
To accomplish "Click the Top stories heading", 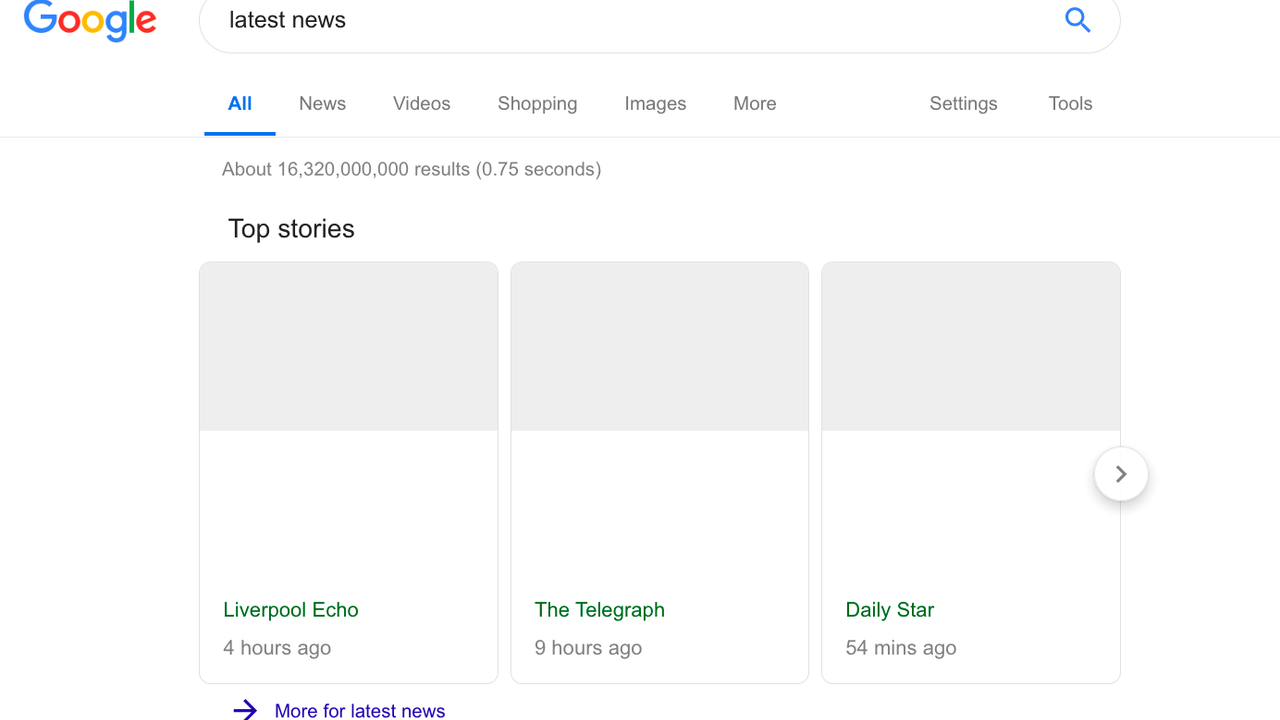I will point(291,229).
